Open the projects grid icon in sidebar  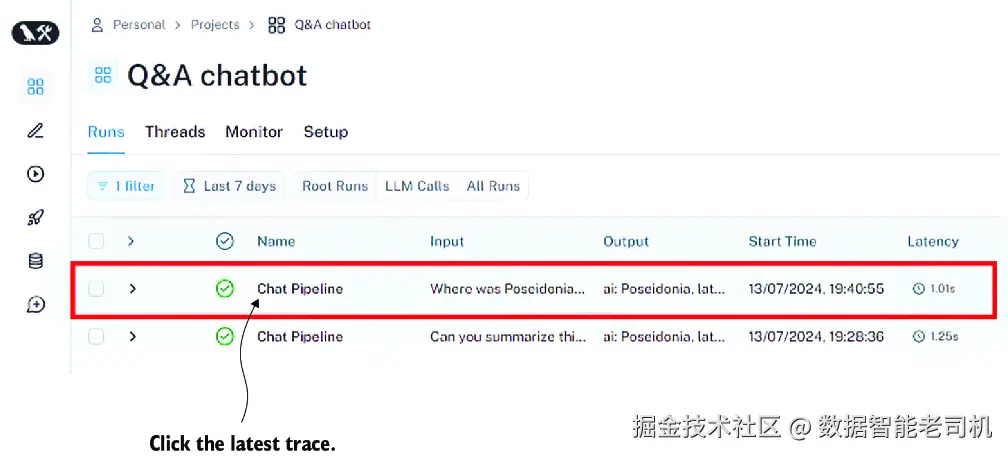click(35, 87)
